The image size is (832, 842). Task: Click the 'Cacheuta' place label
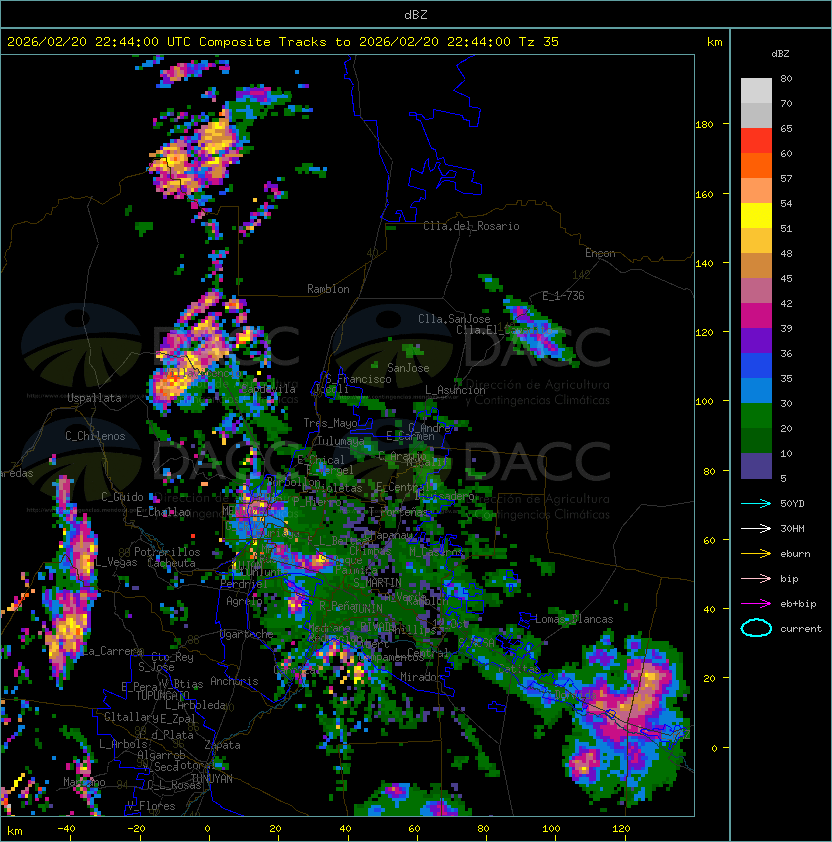click(x=171, y=563)
